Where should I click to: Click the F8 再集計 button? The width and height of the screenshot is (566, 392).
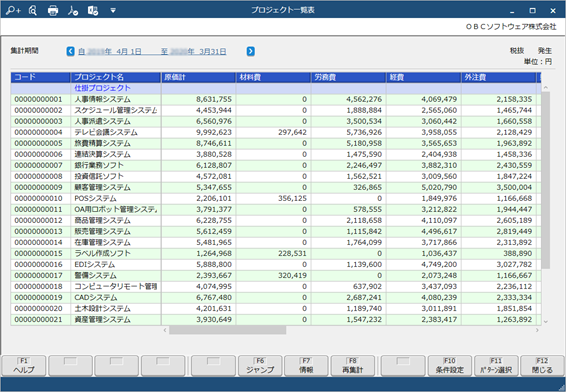353,366
